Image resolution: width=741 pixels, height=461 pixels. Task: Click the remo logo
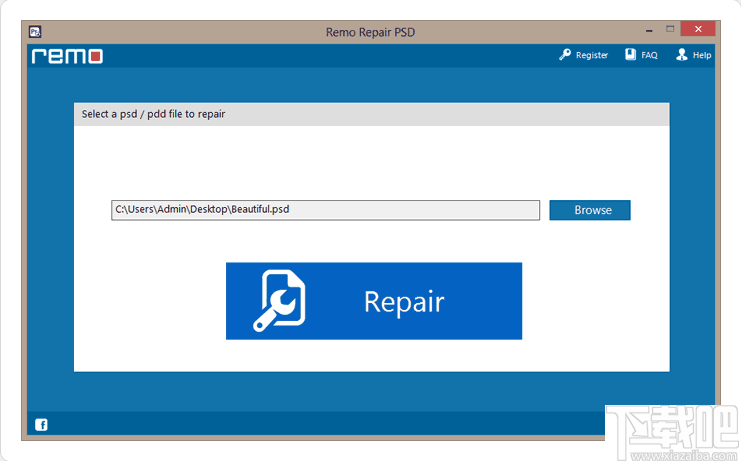[67, 56]
